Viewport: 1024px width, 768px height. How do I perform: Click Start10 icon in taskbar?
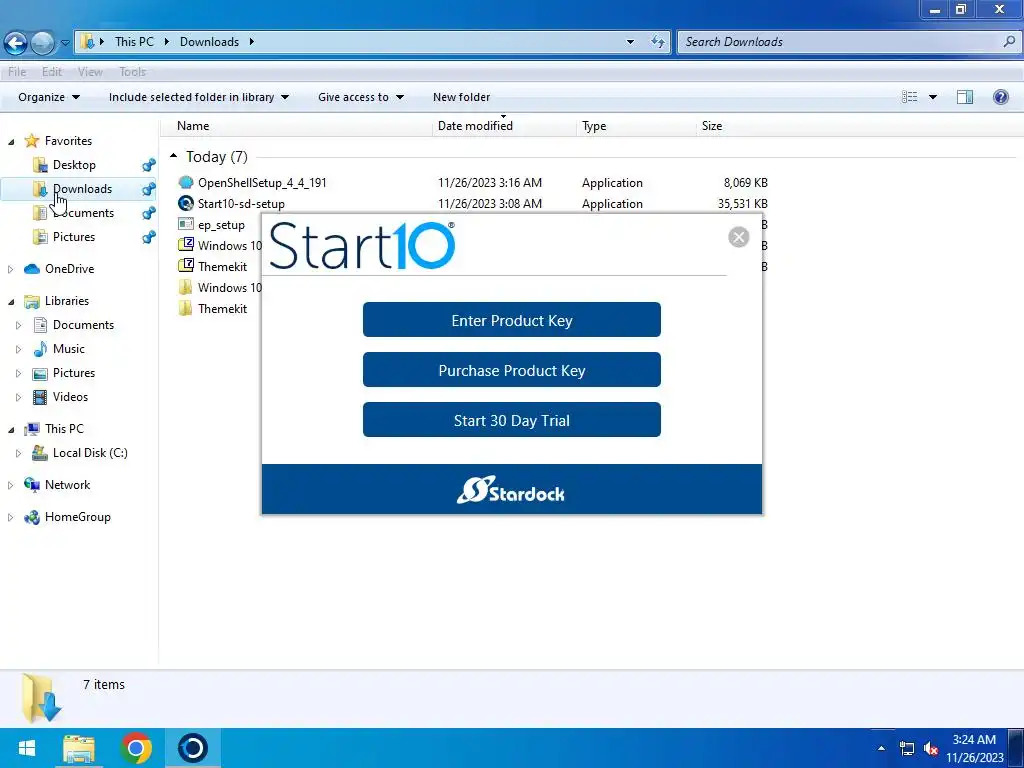pos(193,748)
